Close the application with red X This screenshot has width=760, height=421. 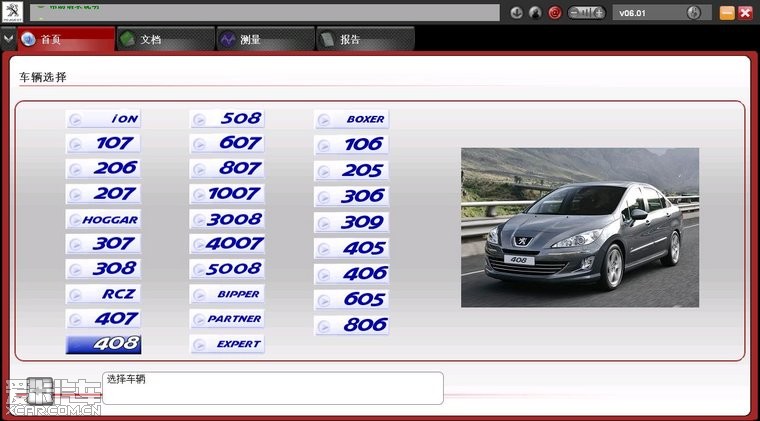pyautogui.click(x=745, y=13)
